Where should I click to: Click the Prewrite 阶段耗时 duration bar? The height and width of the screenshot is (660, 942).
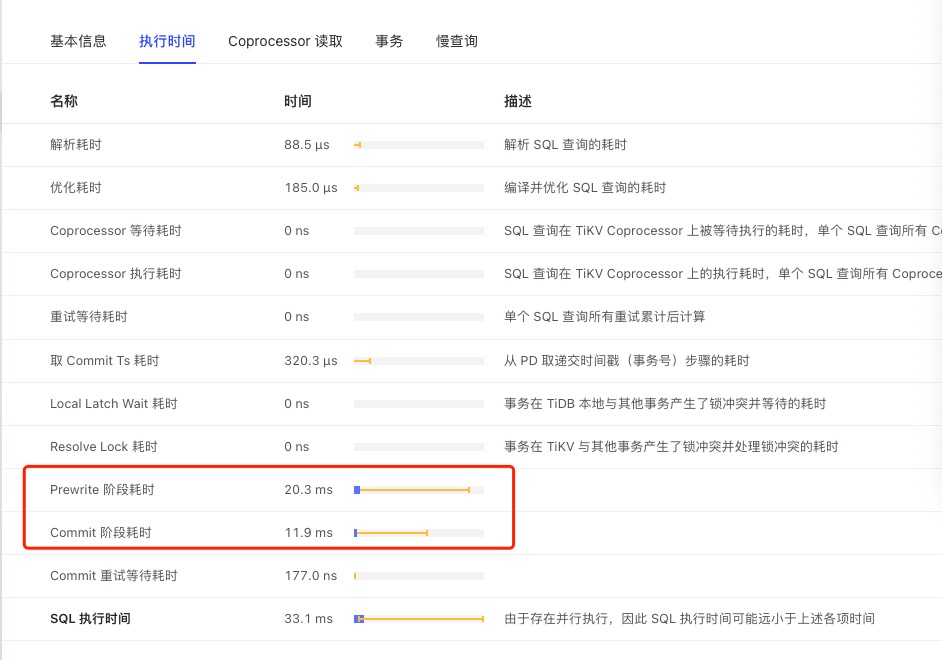pos(418,490)
